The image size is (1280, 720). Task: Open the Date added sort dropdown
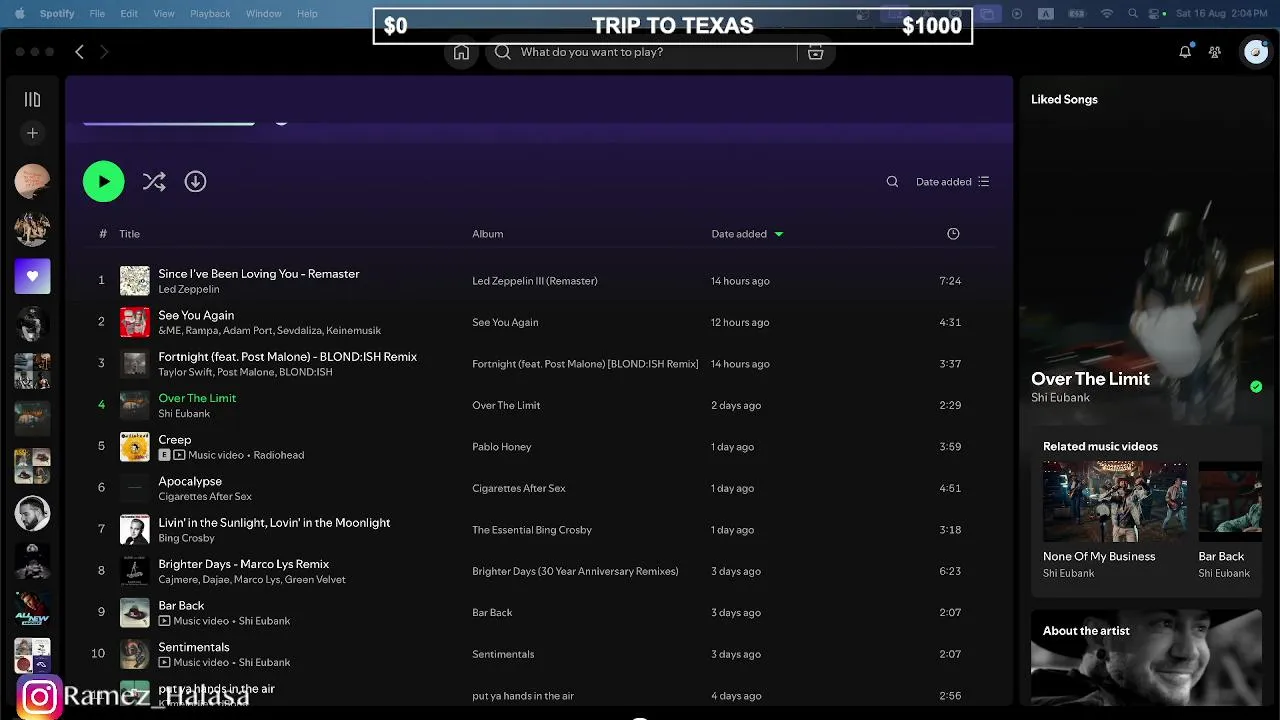[x=952, y=182]
